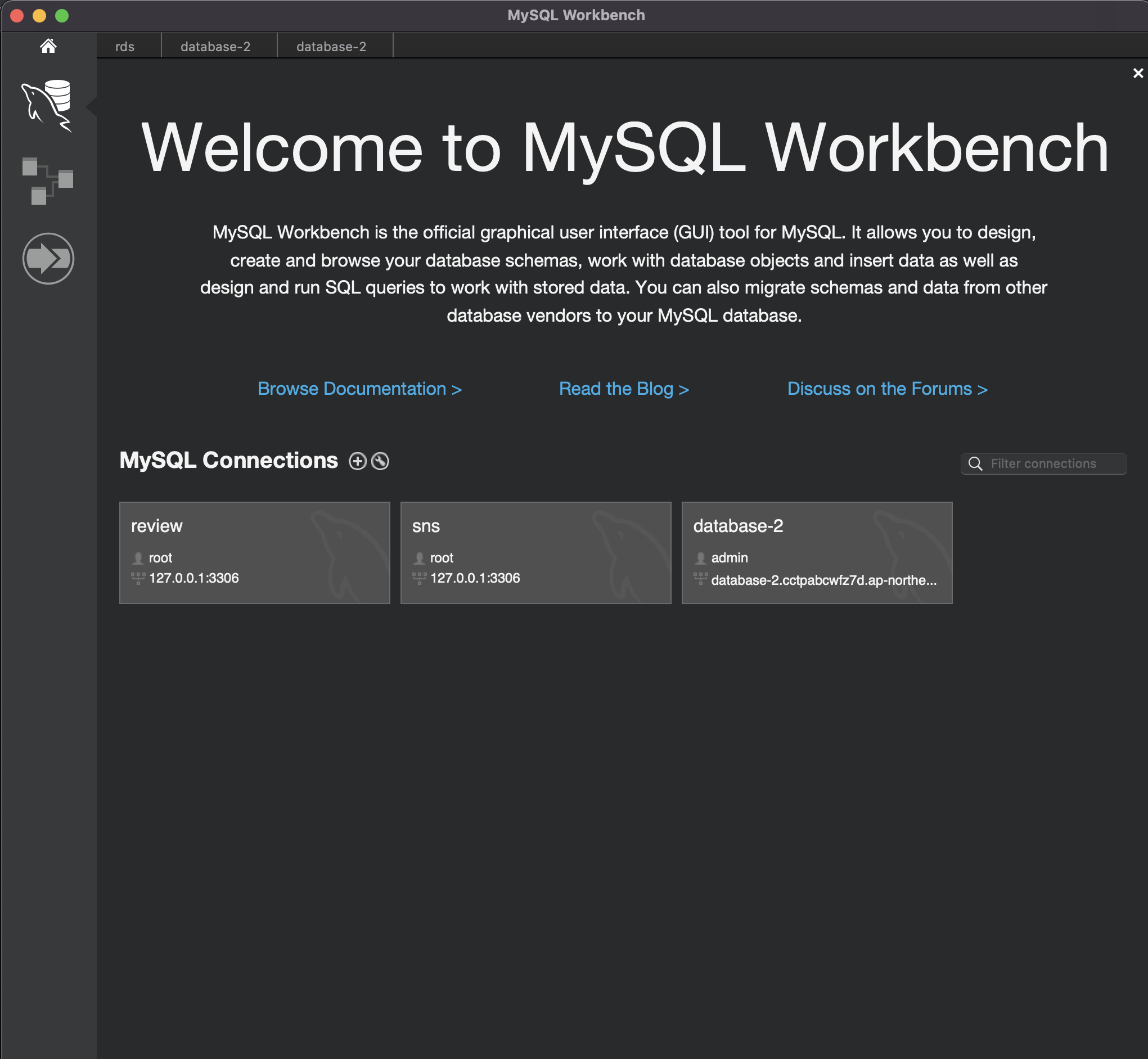Open the review connection tile
Screen dimensions: 1148x1059
(254, 552)
